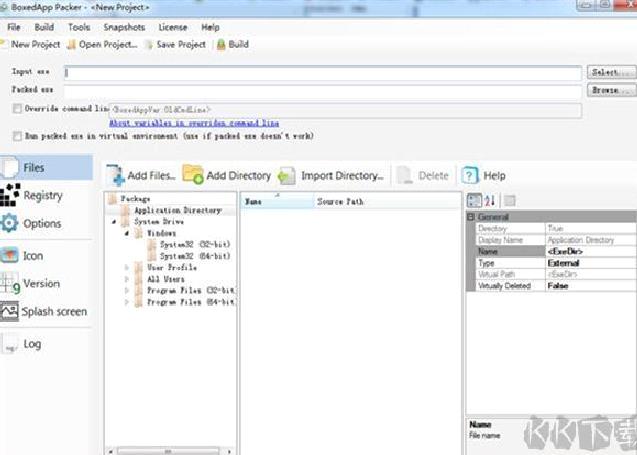Viewport: 637px width, 455px height.
Task: Select the Name property row
Action: pos(555,251)
